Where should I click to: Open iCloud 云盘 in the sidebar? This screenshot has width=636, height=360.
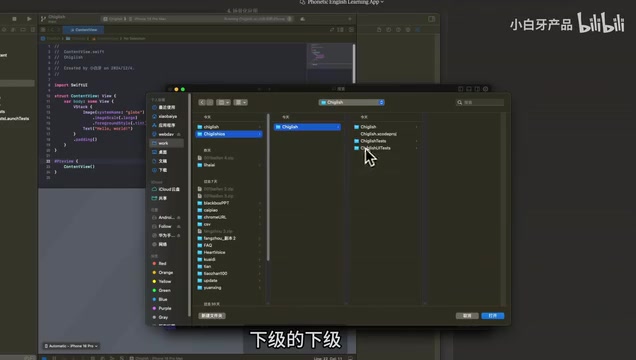(166, 189)
